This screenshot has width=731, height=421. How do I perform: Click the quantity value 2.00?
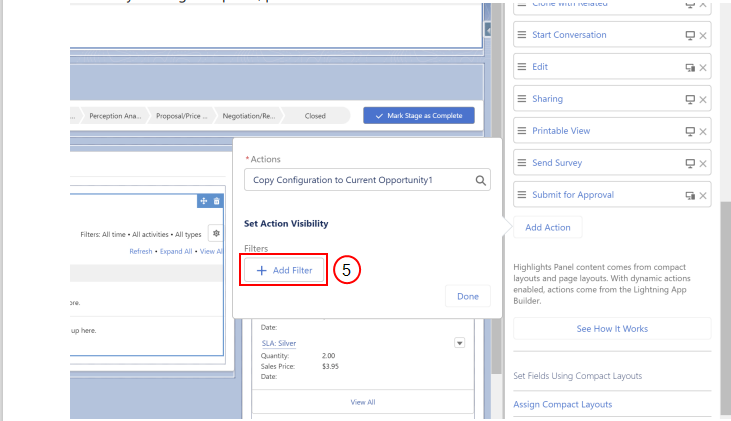[x=328, y=356]
